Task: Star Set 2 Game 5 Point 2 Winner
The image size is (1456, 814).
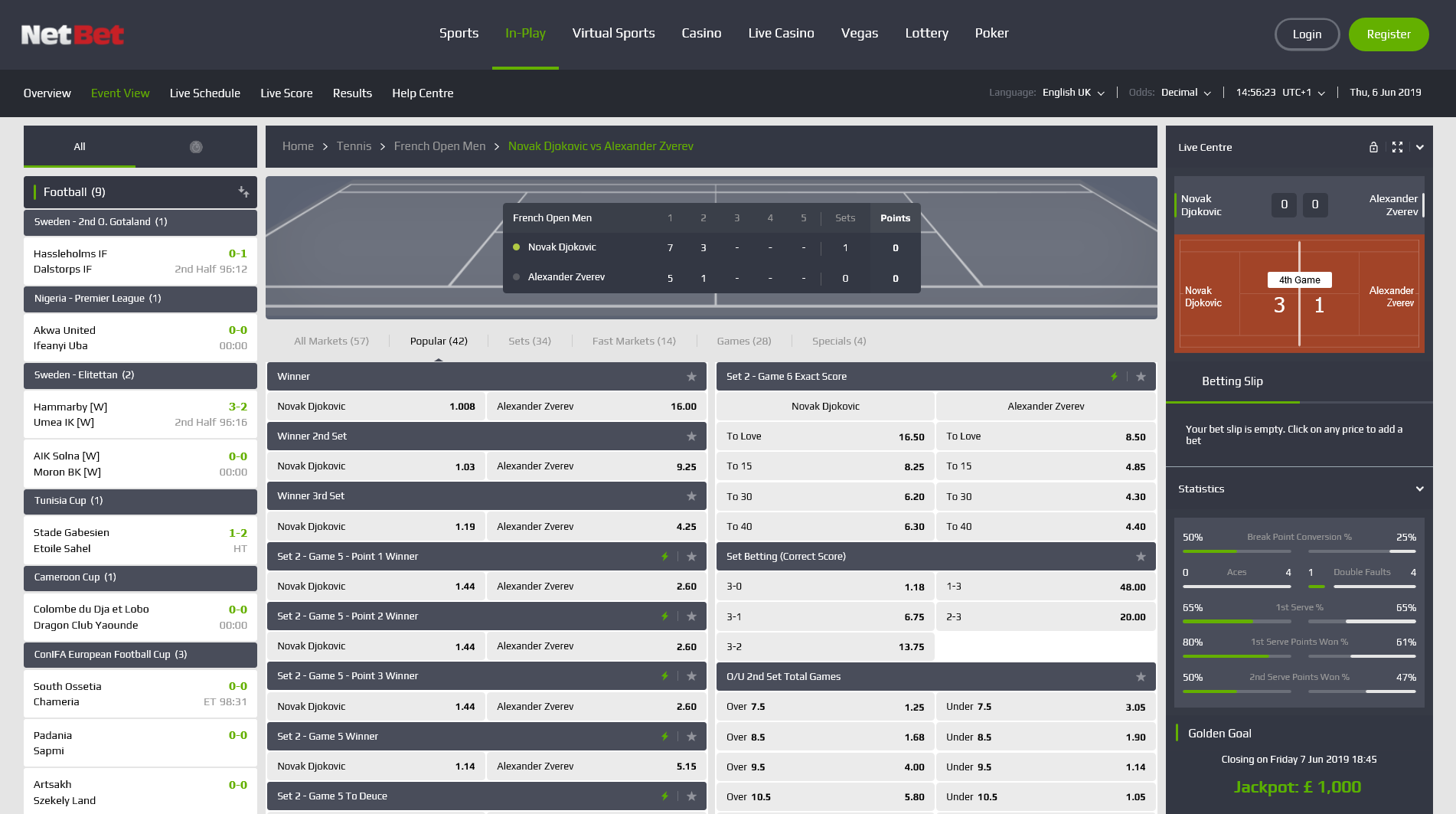Action: pyautogui.click(x=691, y=616)
